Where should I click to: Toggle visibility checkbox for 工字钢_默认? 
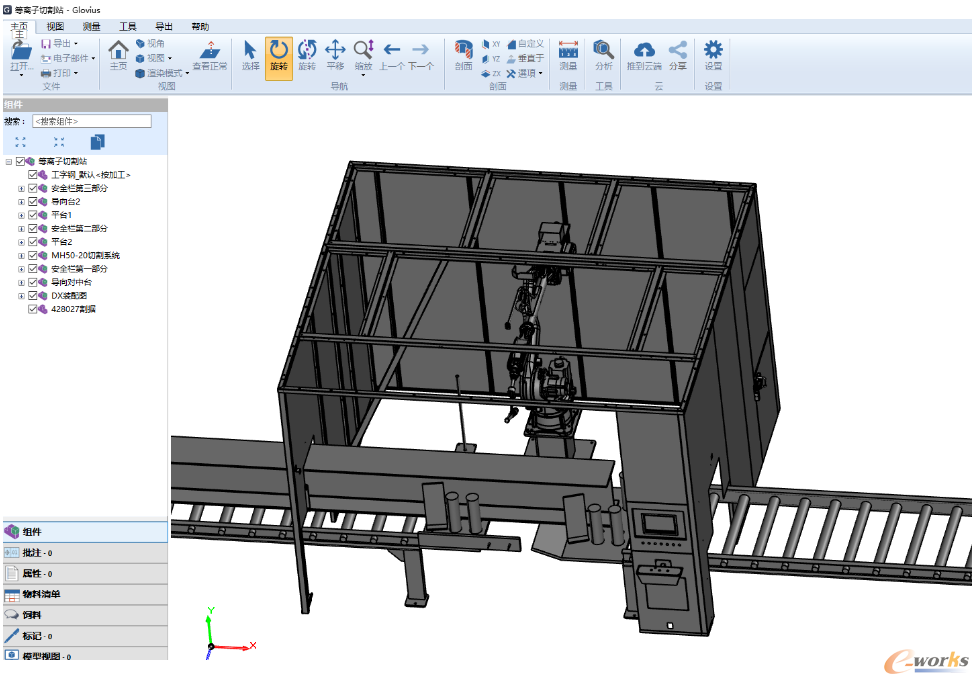[x=32, y=175]
